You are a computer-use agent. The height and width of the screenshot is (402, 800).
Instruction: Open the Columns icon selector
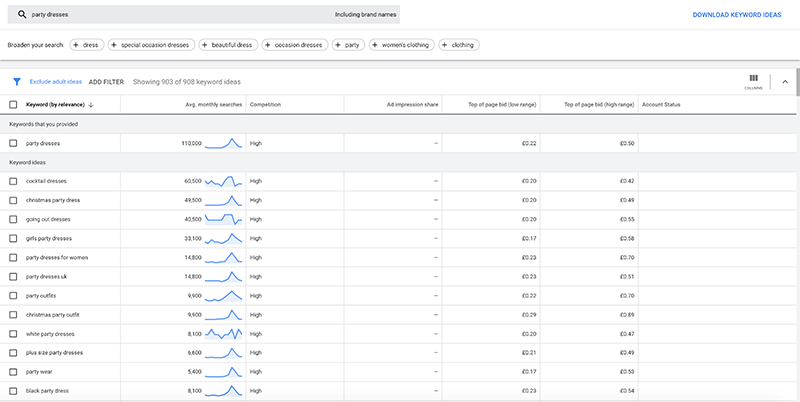(753, 82)
